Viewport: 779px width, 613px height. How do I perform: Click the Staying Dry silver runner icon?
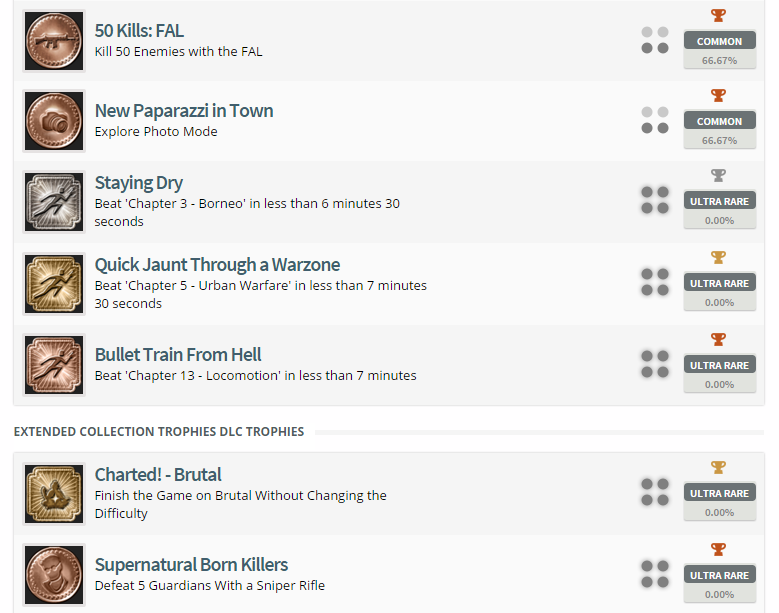53,202
